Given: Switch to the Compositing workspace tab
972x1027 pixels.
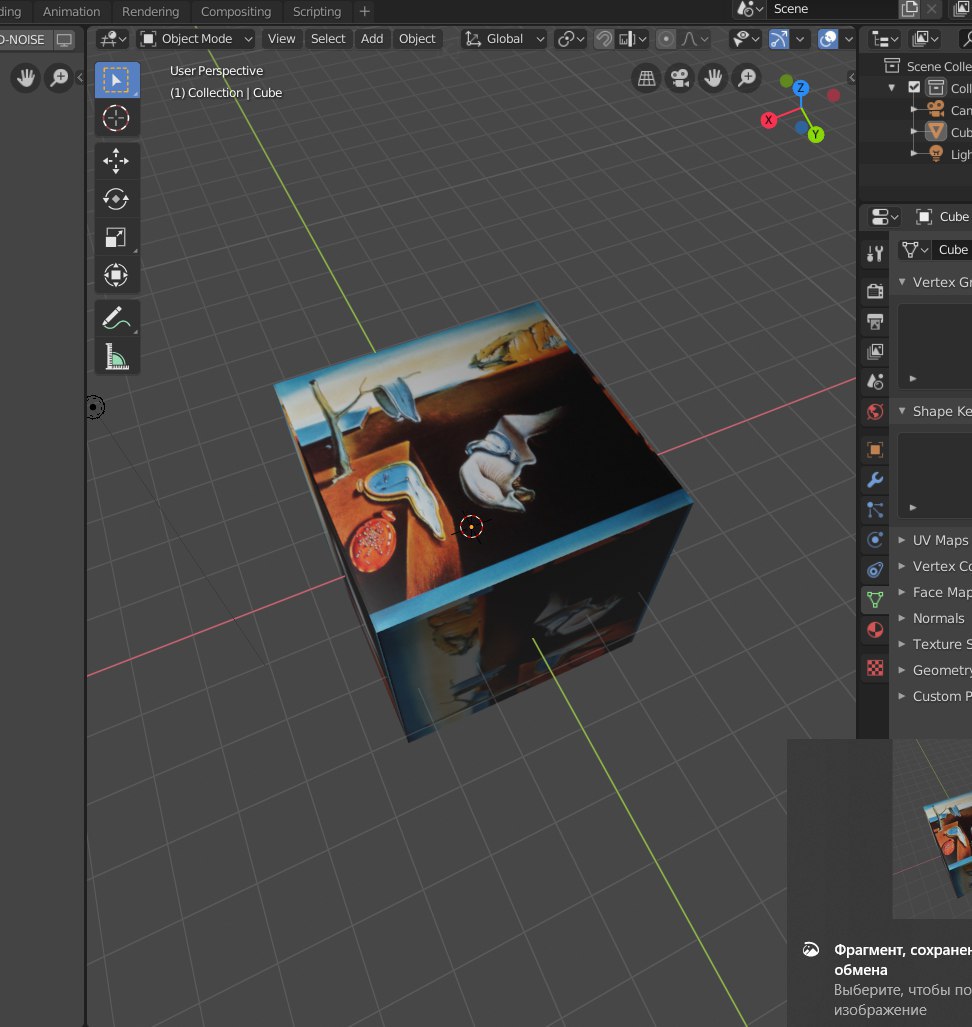Looking at the screenshot, I should point(236,11).
